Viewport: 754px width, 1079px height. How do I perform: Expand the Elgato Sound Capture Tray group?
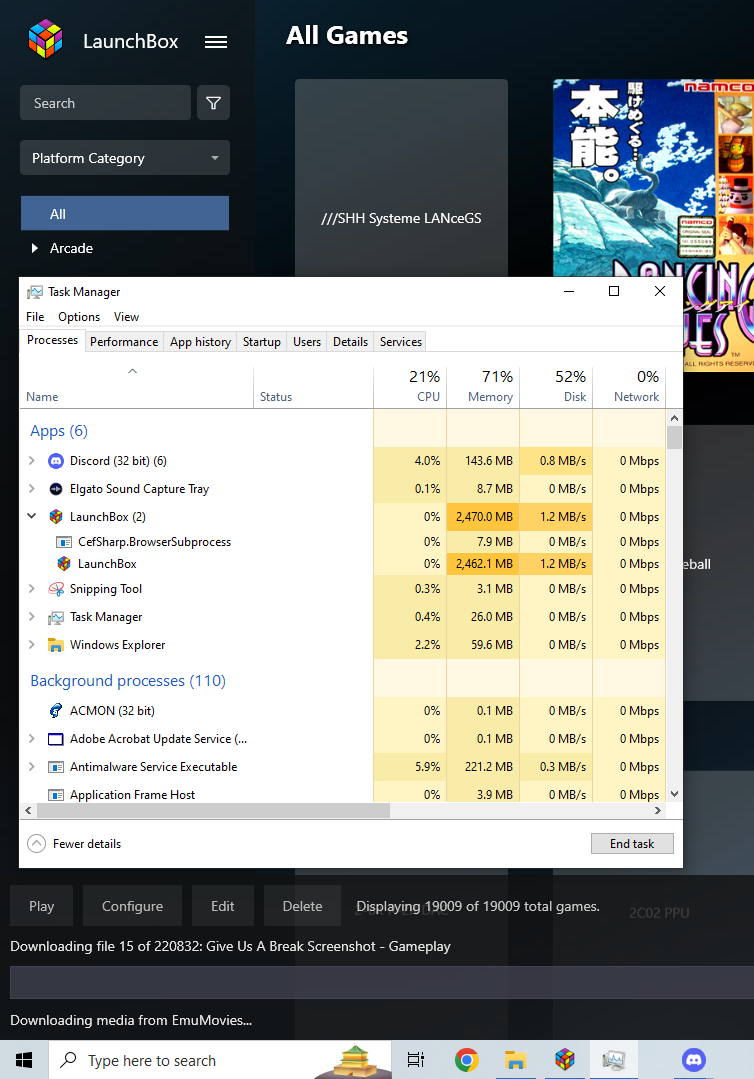32,489
